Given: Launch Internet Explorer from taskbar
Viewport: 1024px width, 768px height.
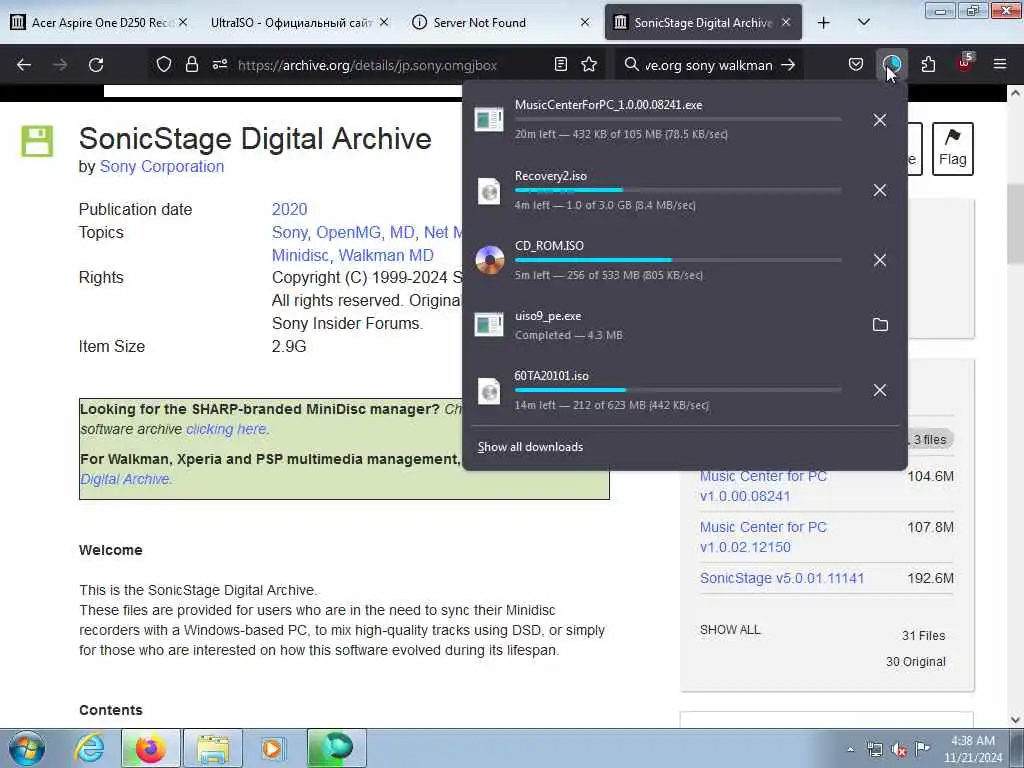Looking at the screenshot, I should [89, 748].
